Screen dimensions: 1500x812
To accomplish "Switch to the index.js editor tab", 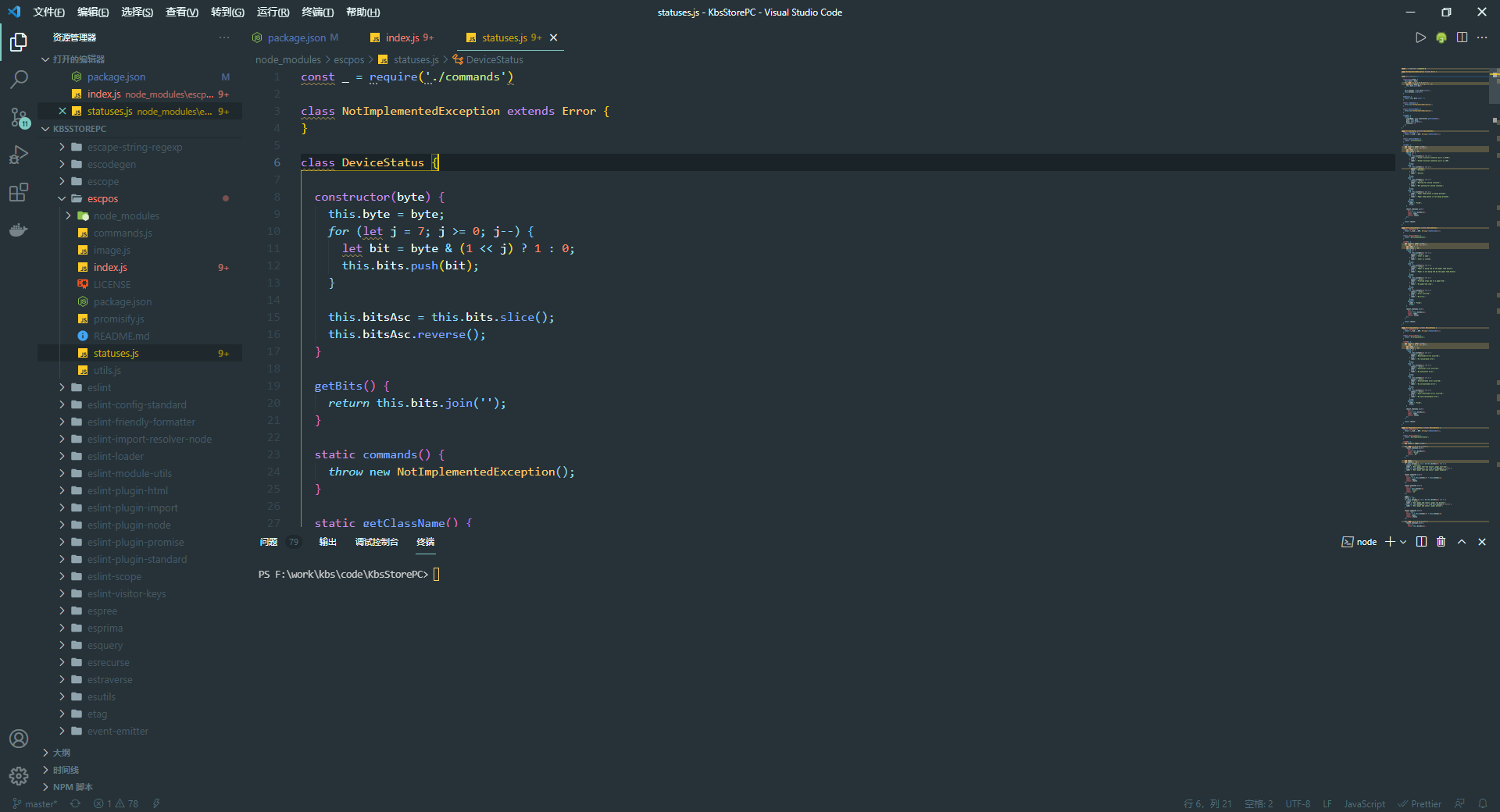I will pyautogui.click(x=402, y=37).
